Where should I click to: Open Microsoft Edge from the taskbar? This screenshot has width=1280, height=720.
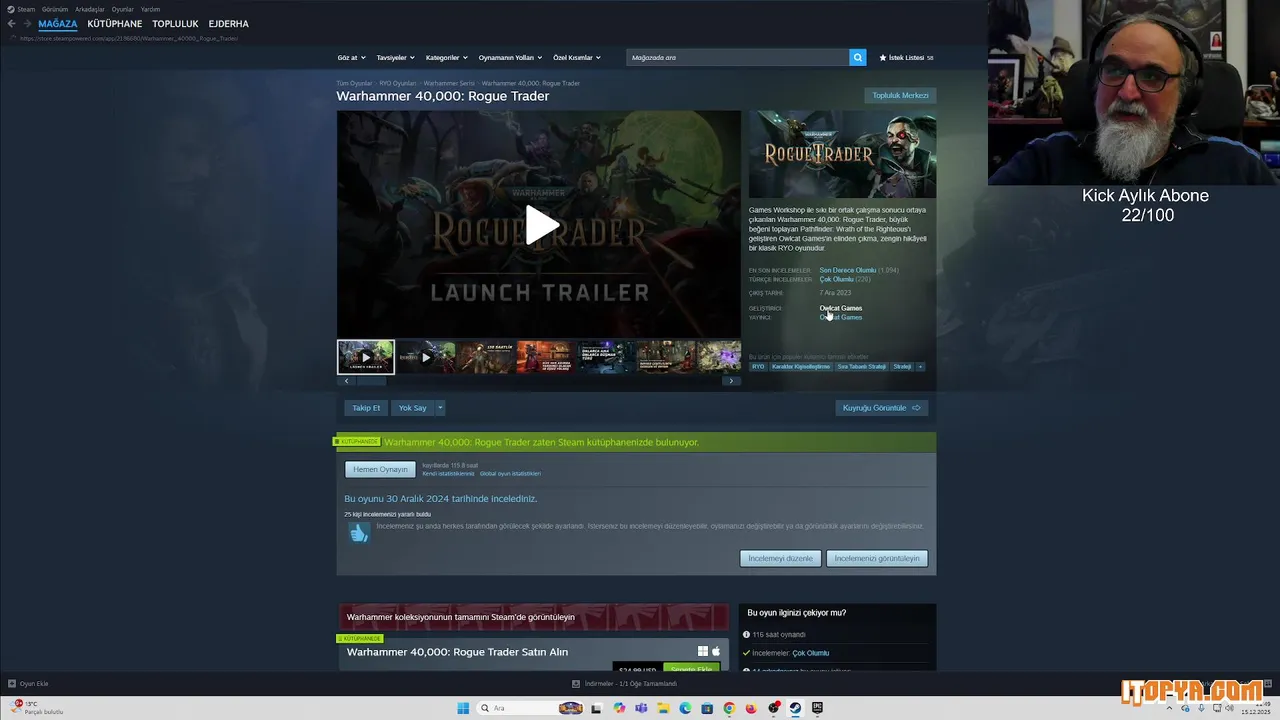point(685,708)
